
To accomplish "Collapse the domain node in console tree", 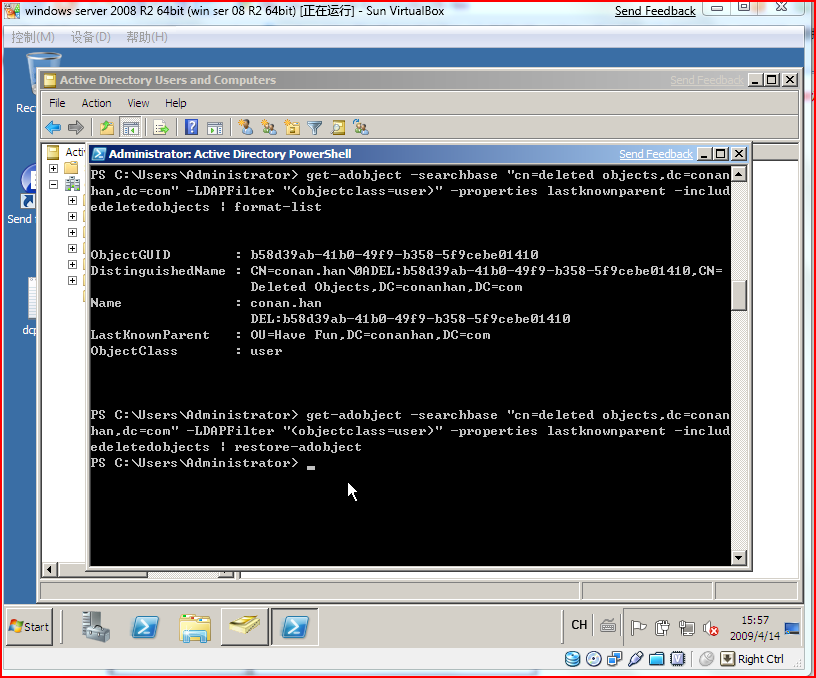I will (x=53, y=184).
